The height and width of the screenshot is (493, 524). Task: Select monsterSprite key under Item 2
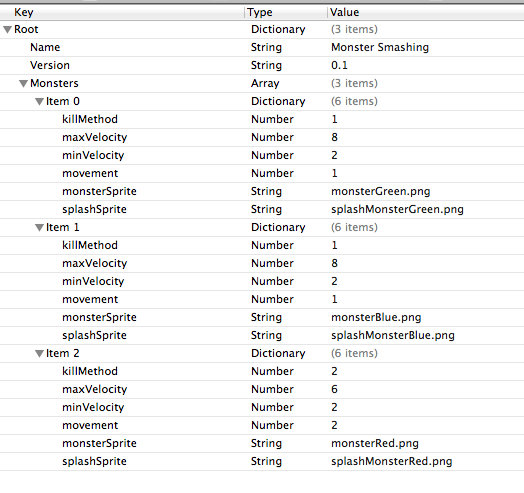[99, 444]
